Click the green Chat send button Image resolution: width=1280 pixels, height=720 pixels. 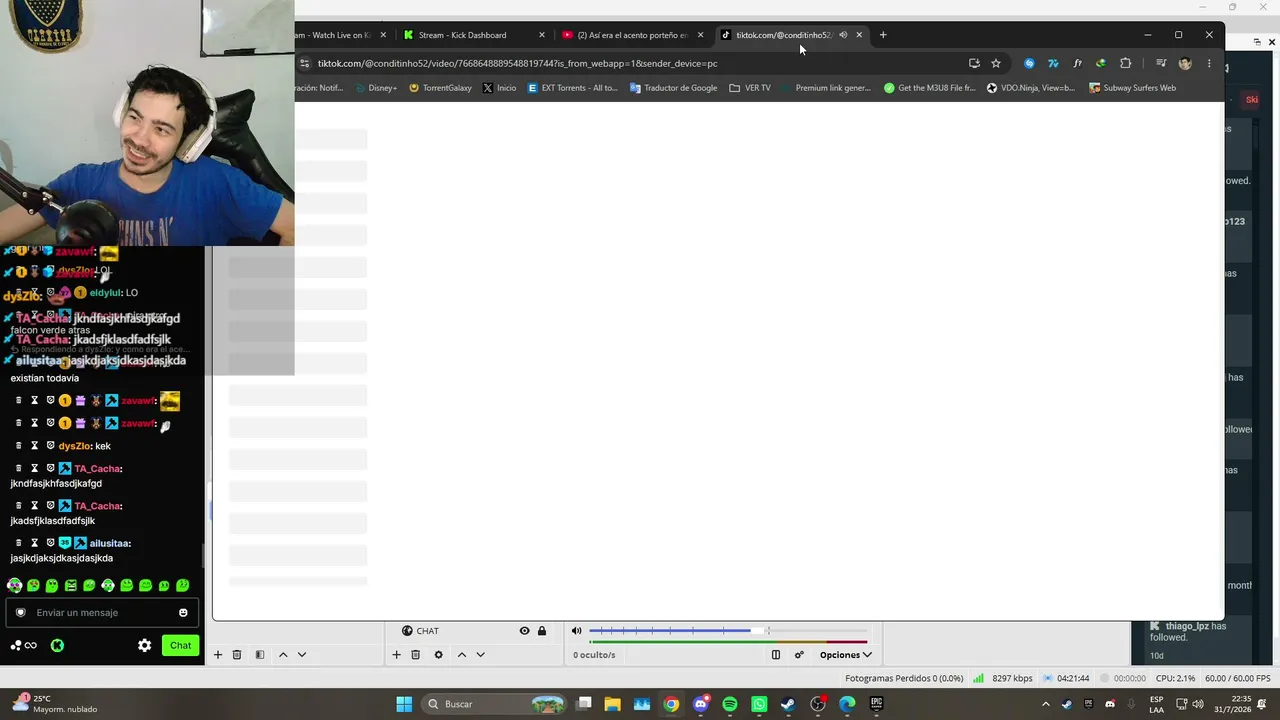[x=180, y=645]
